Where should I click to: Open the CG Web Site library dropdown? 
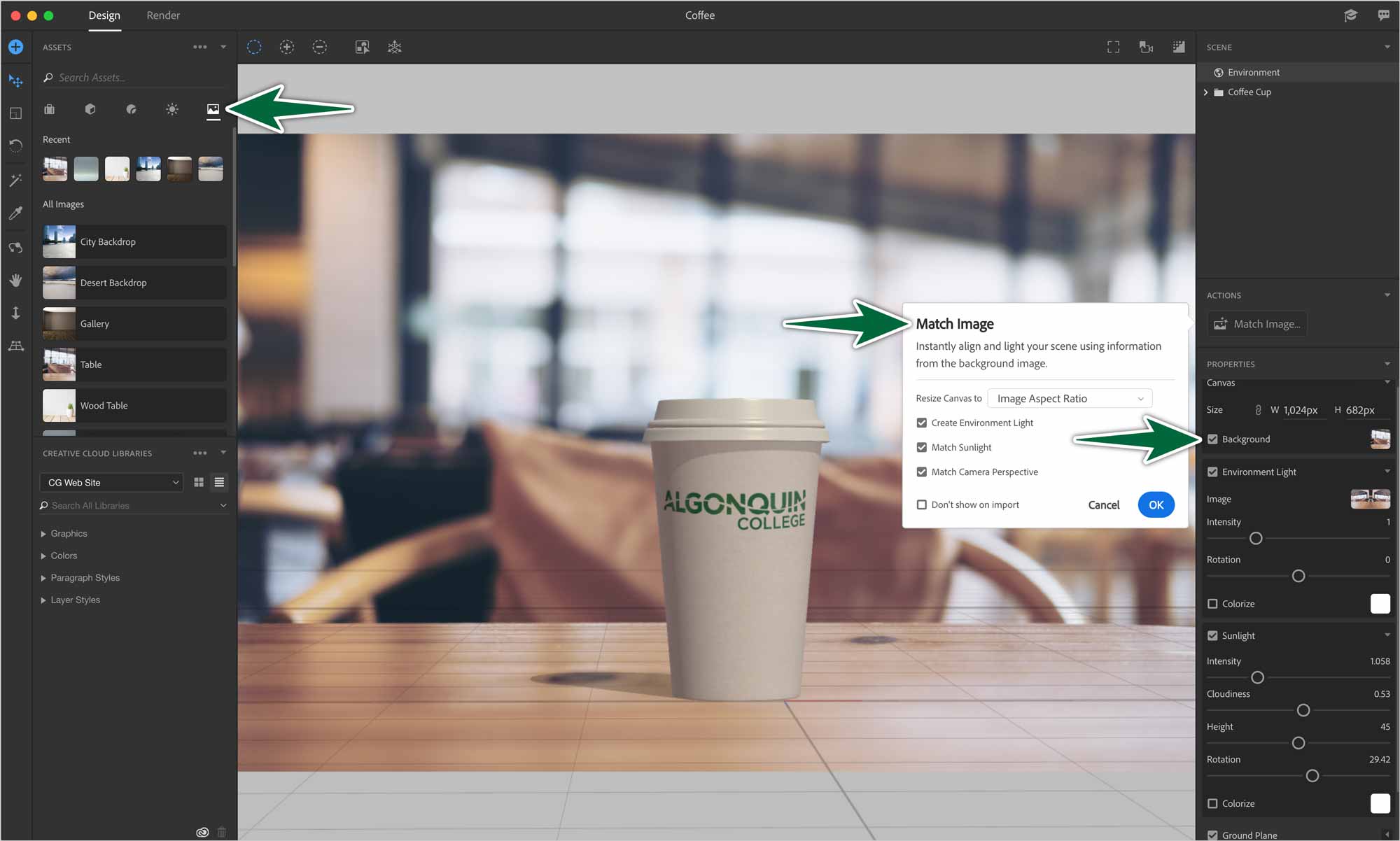(x=112, y=482)
